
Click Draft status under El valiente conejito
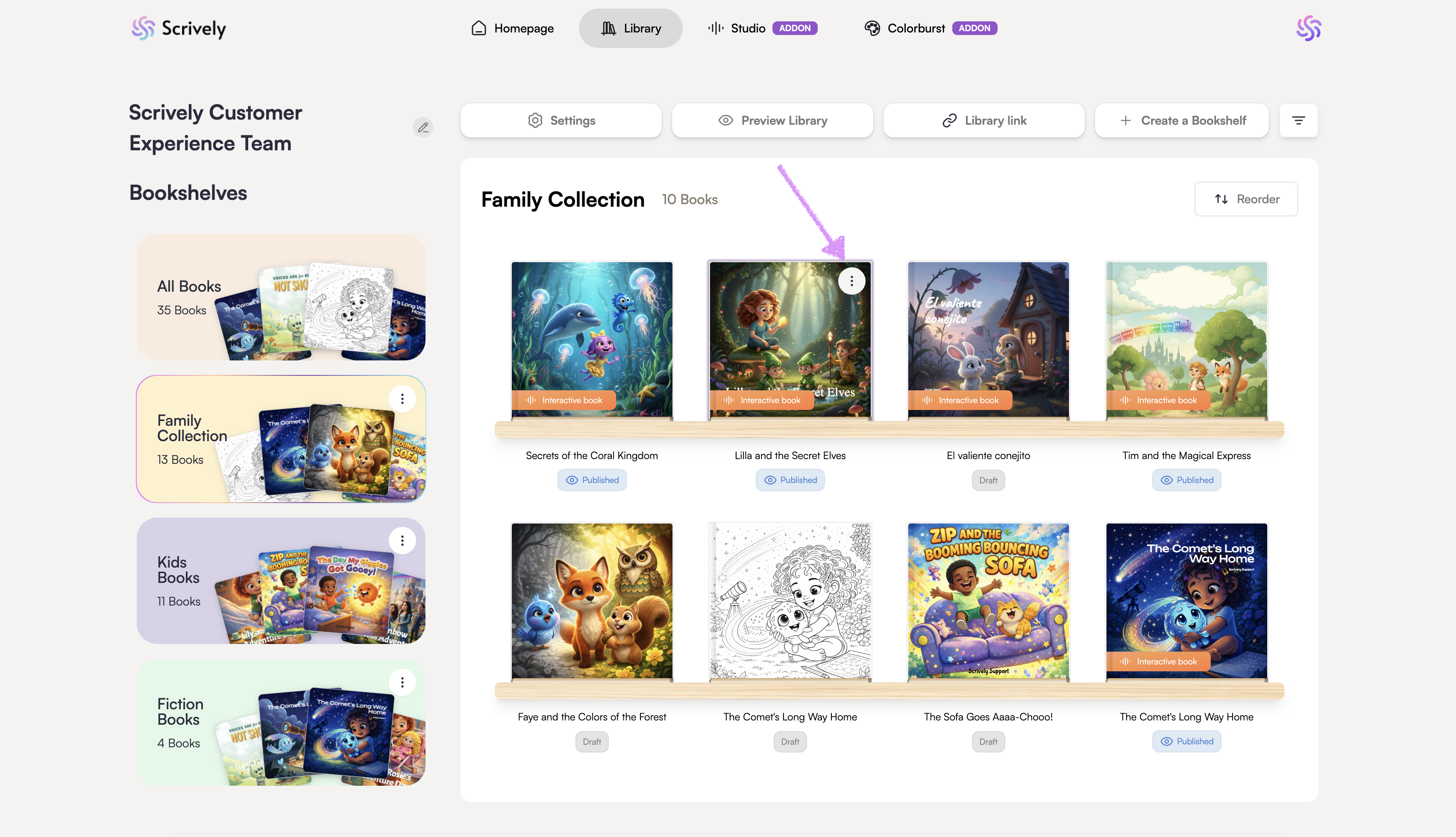coord(988,480)
